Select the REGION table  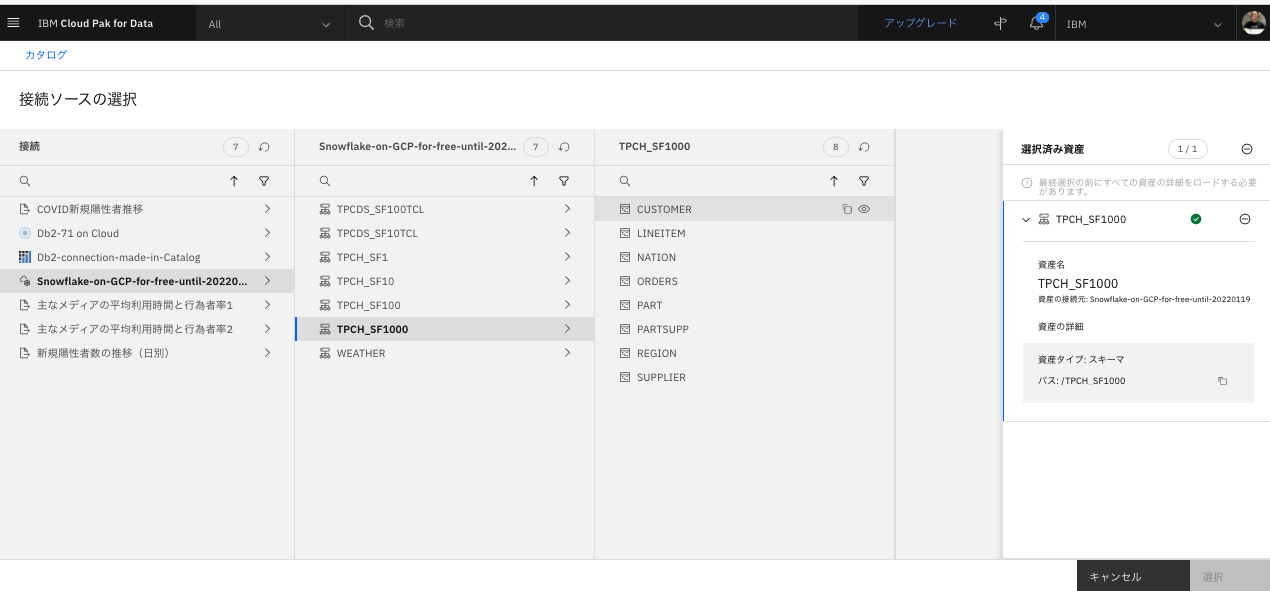745,353
